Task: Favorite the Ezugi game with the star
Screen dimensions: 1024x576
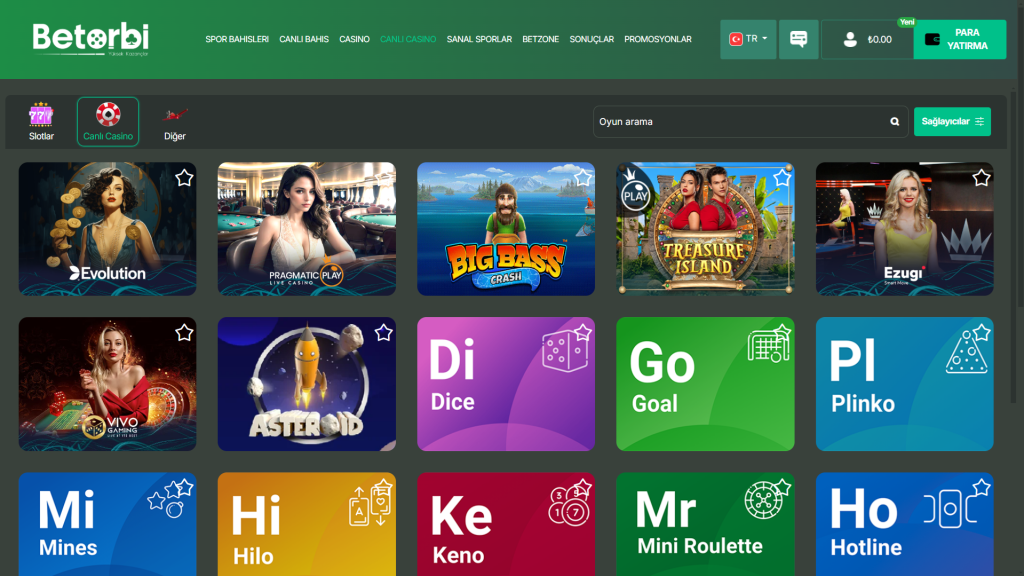Action: point(981,178)
